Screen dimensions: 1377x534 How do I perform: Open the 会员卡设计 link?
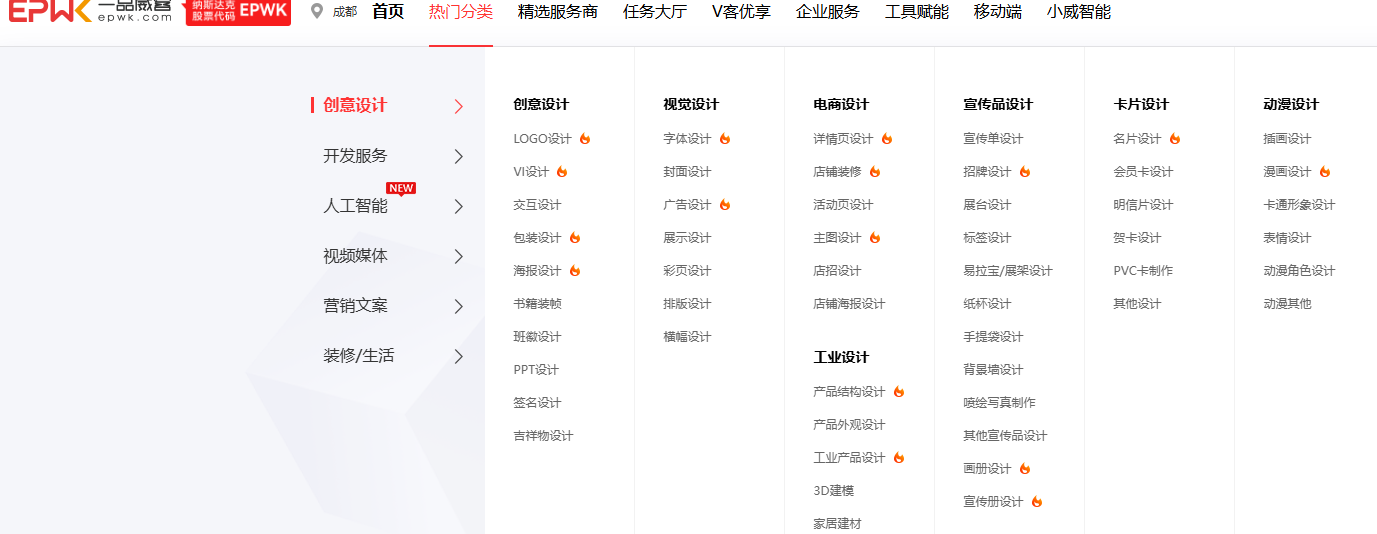[x=1143, y=172]
